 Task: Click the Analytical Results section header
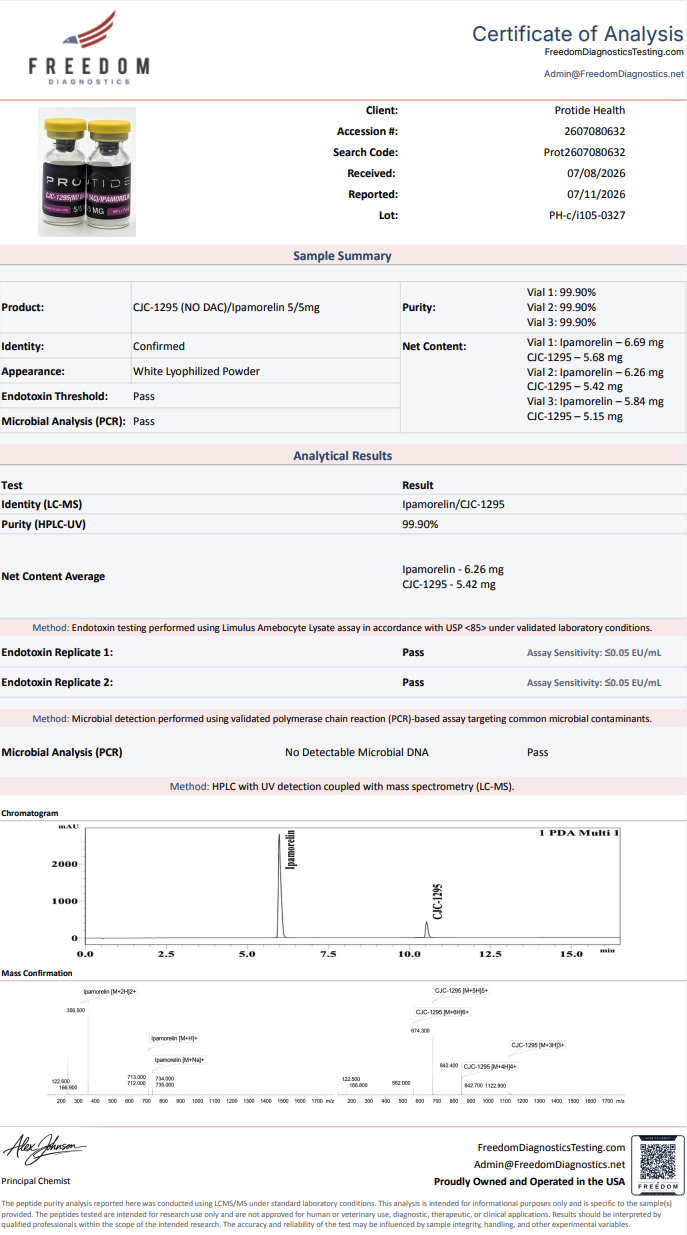(x=343, y=456)
